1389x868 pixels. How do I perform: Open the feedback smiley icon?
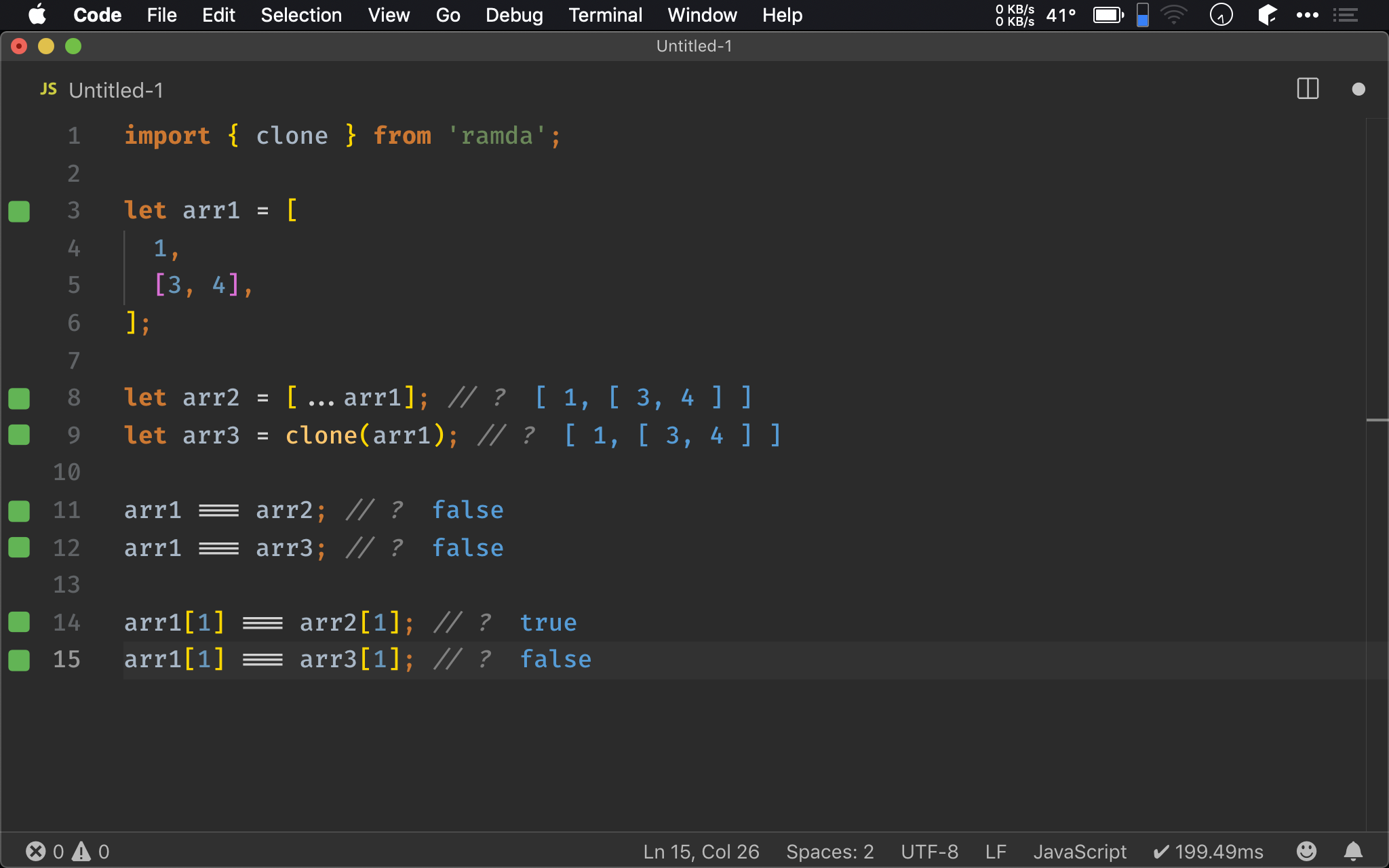[1306, 851]
